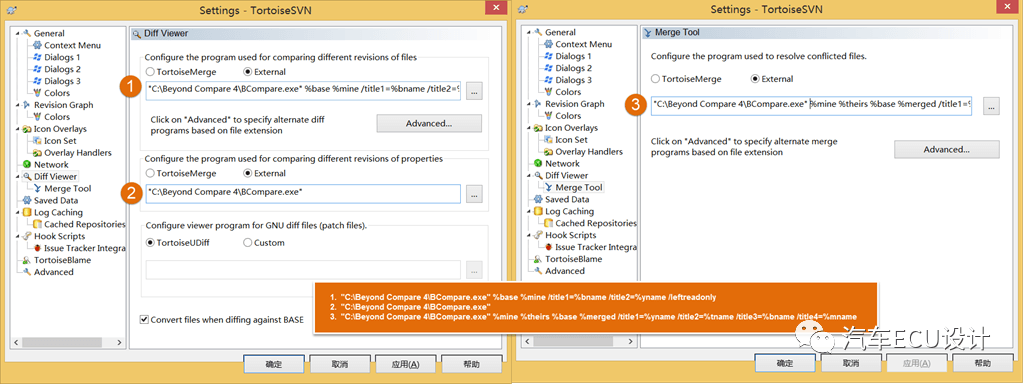Browse for file diff program executable
Screen dimensions: 1024x384
pyautogui.click(x=475, y=91)
